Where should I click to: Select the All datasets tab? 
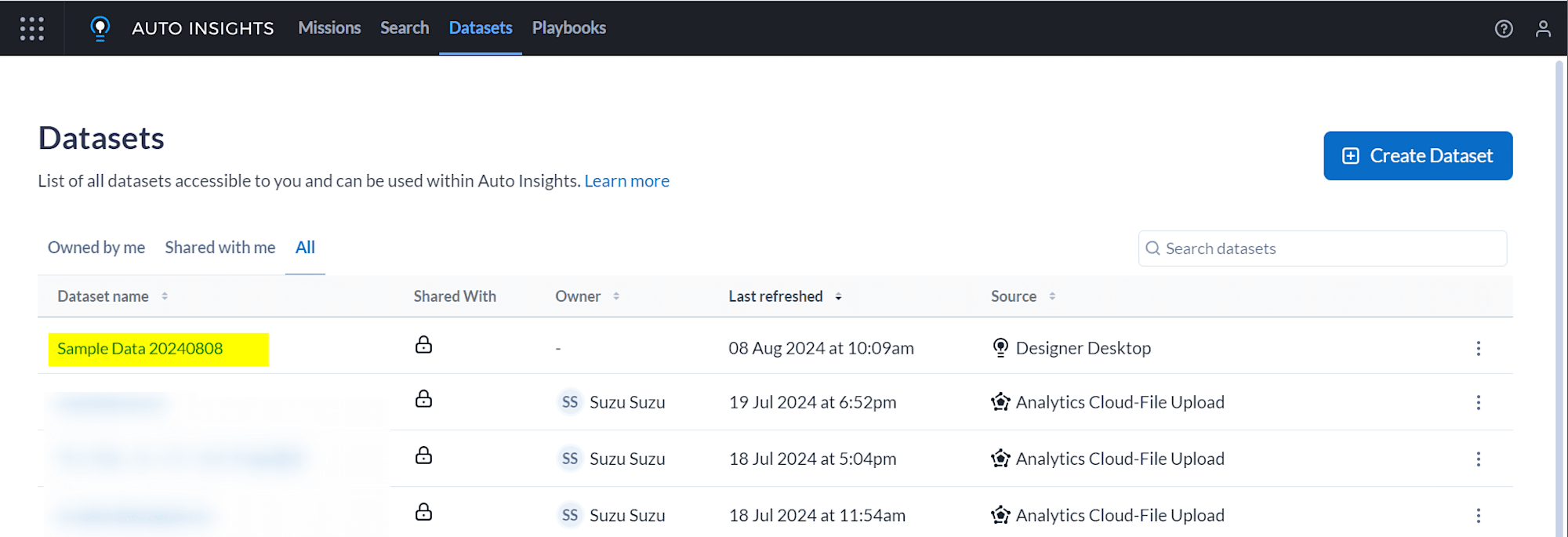coord(305,248)
